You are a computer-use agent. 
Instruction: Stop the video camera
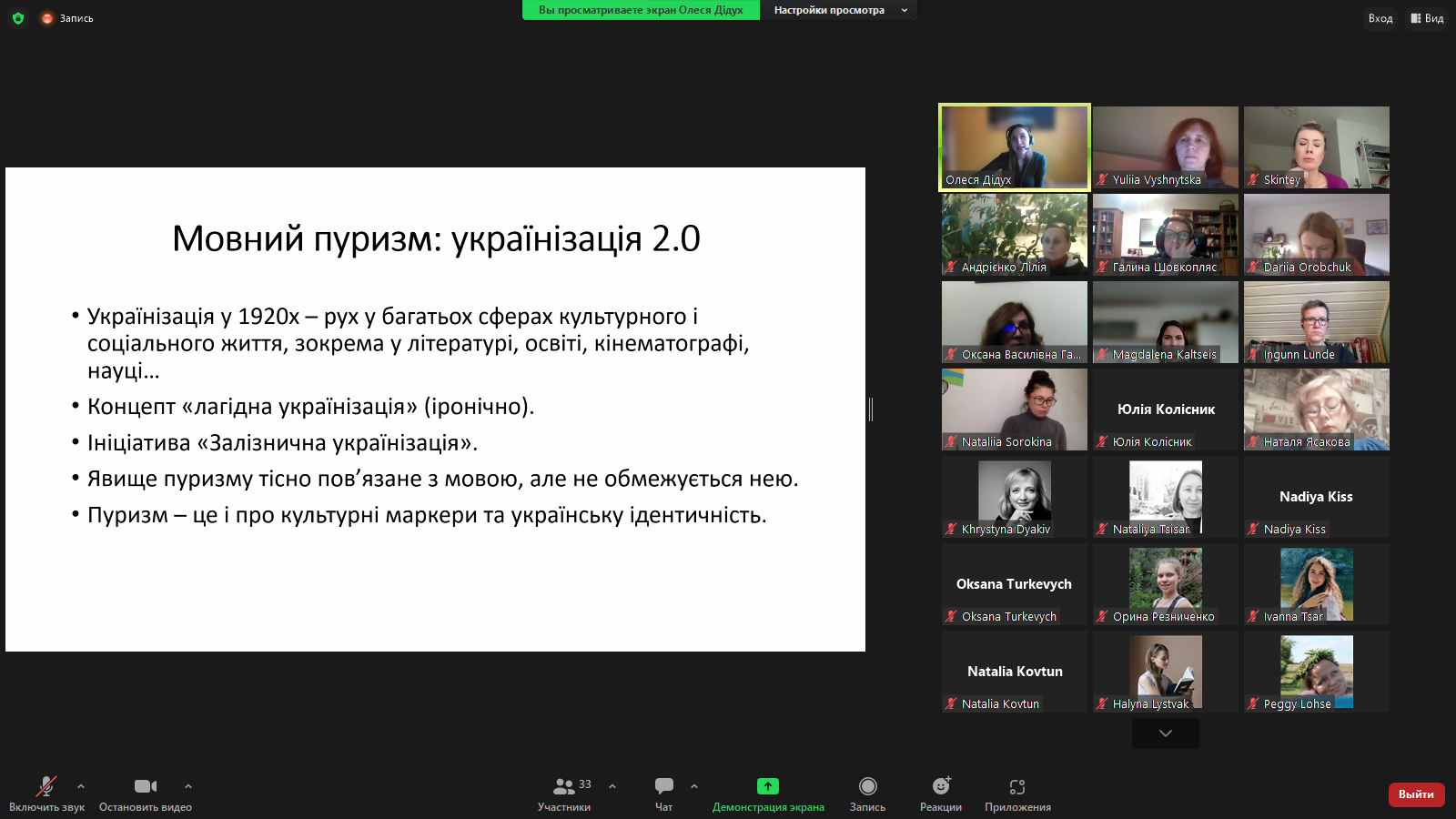[x=145, y=787]
